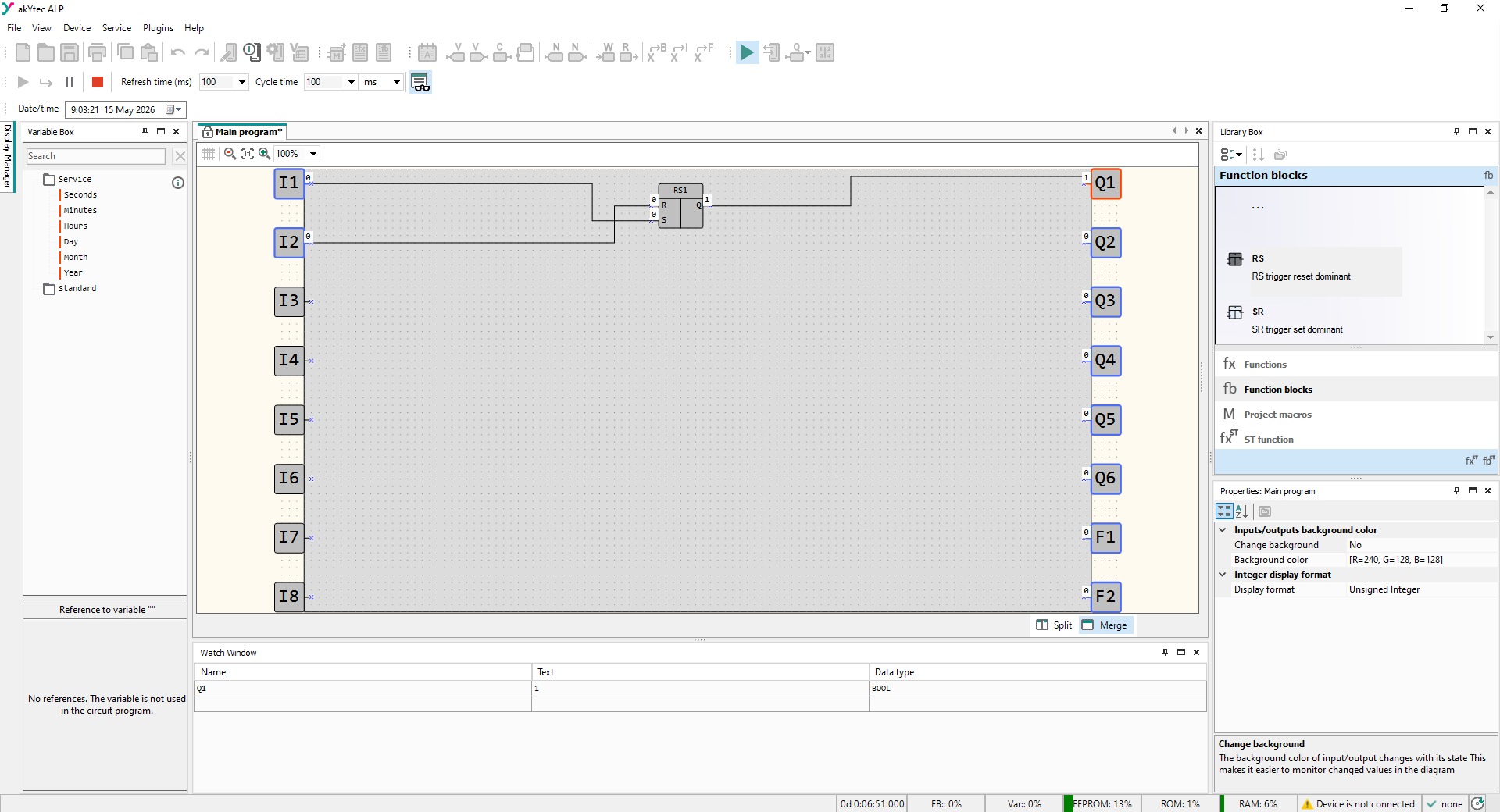Click the Redo arrow icon
This screenshot has height=812, width=1500.
[x=202, y=52]
